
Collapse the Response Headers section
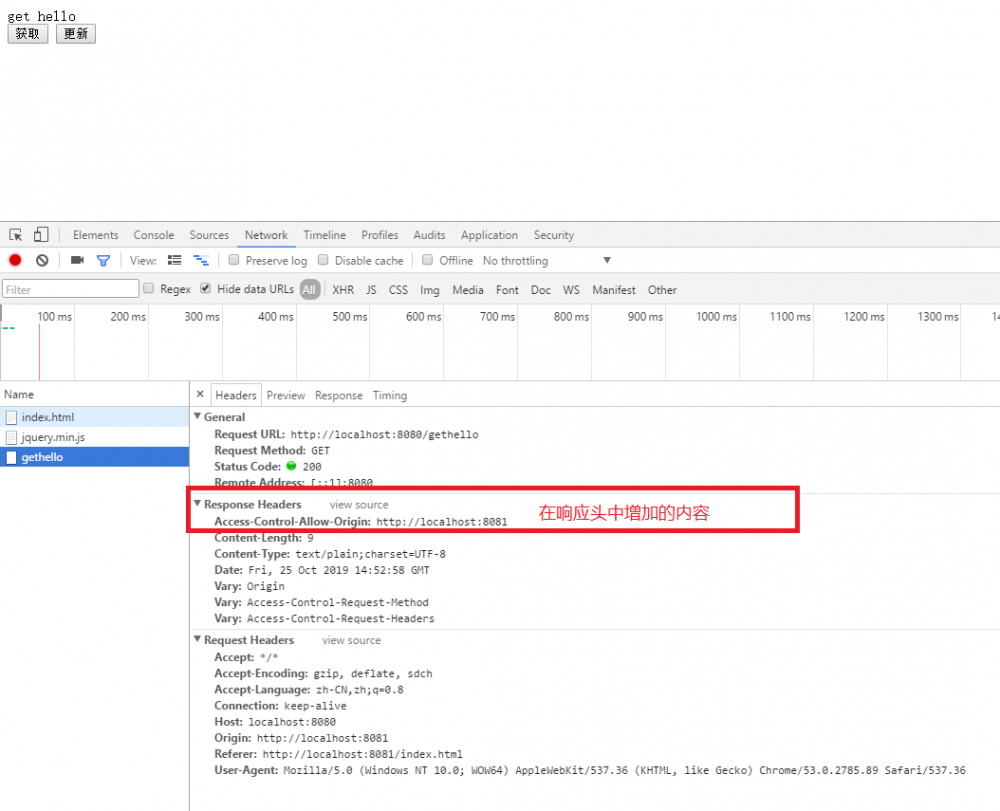pos(197,504)
